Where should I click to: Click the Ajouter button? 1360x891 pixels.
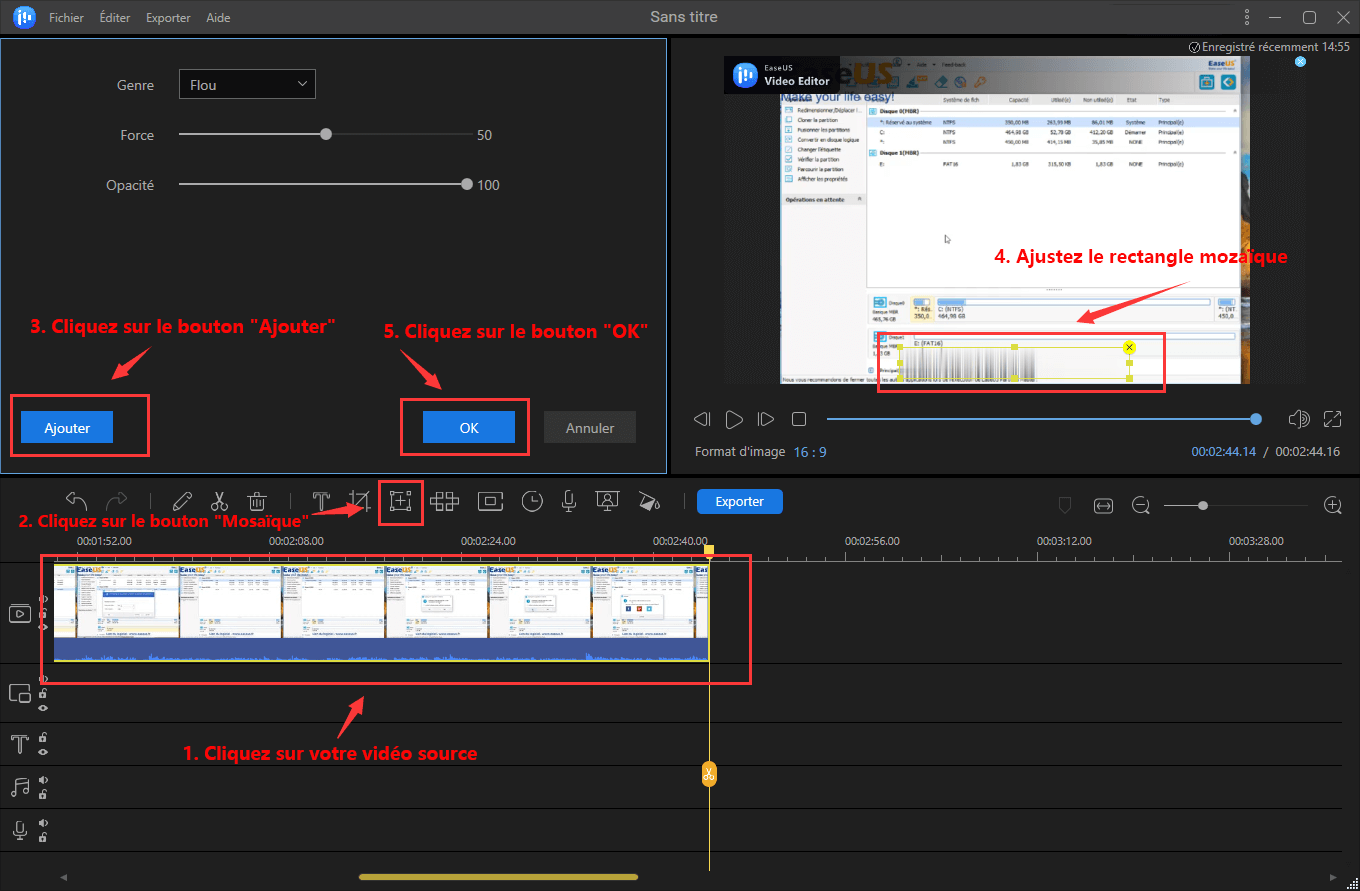click(67, 427)
